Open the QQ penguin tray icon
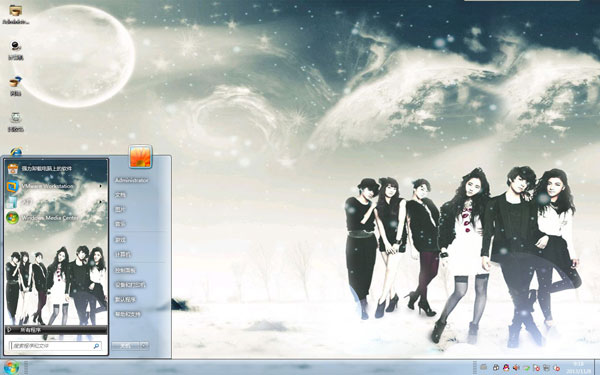 tap(506, 368)
